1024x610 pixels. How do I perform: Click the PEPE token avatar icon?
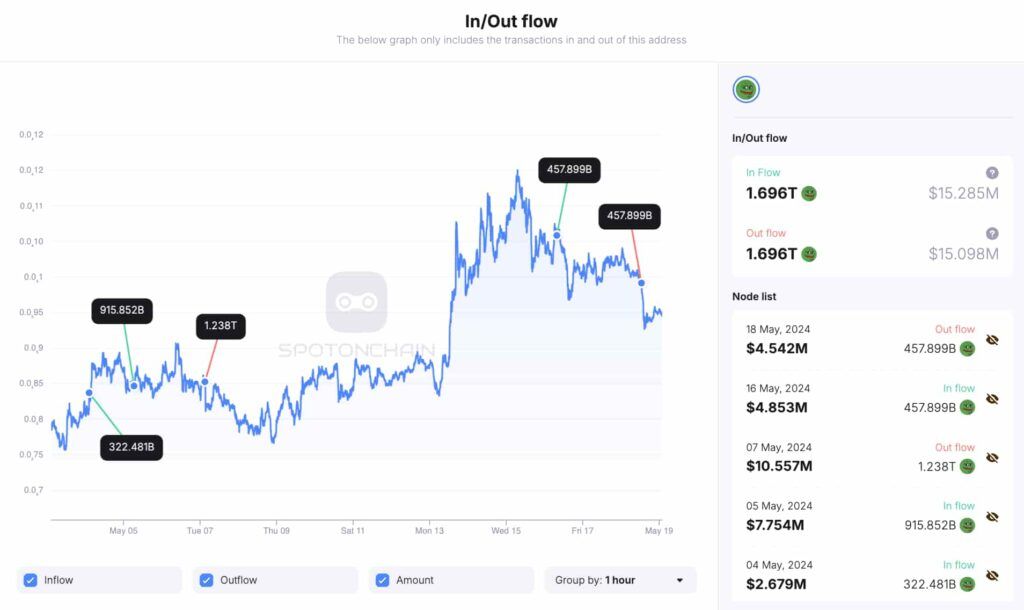tap(746, 89)
